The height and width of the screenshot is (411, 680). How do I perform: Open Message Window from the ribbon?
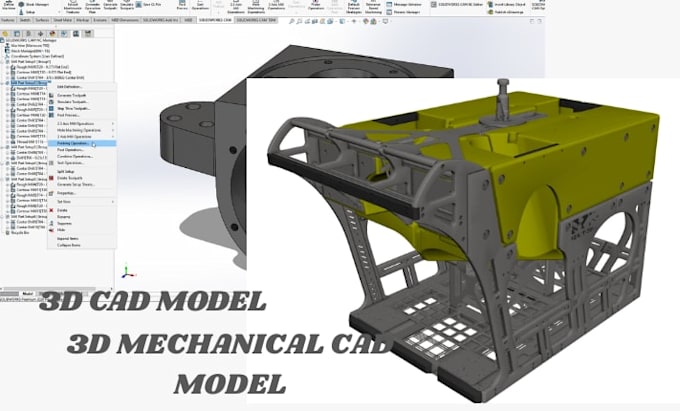tap(404, 4)
